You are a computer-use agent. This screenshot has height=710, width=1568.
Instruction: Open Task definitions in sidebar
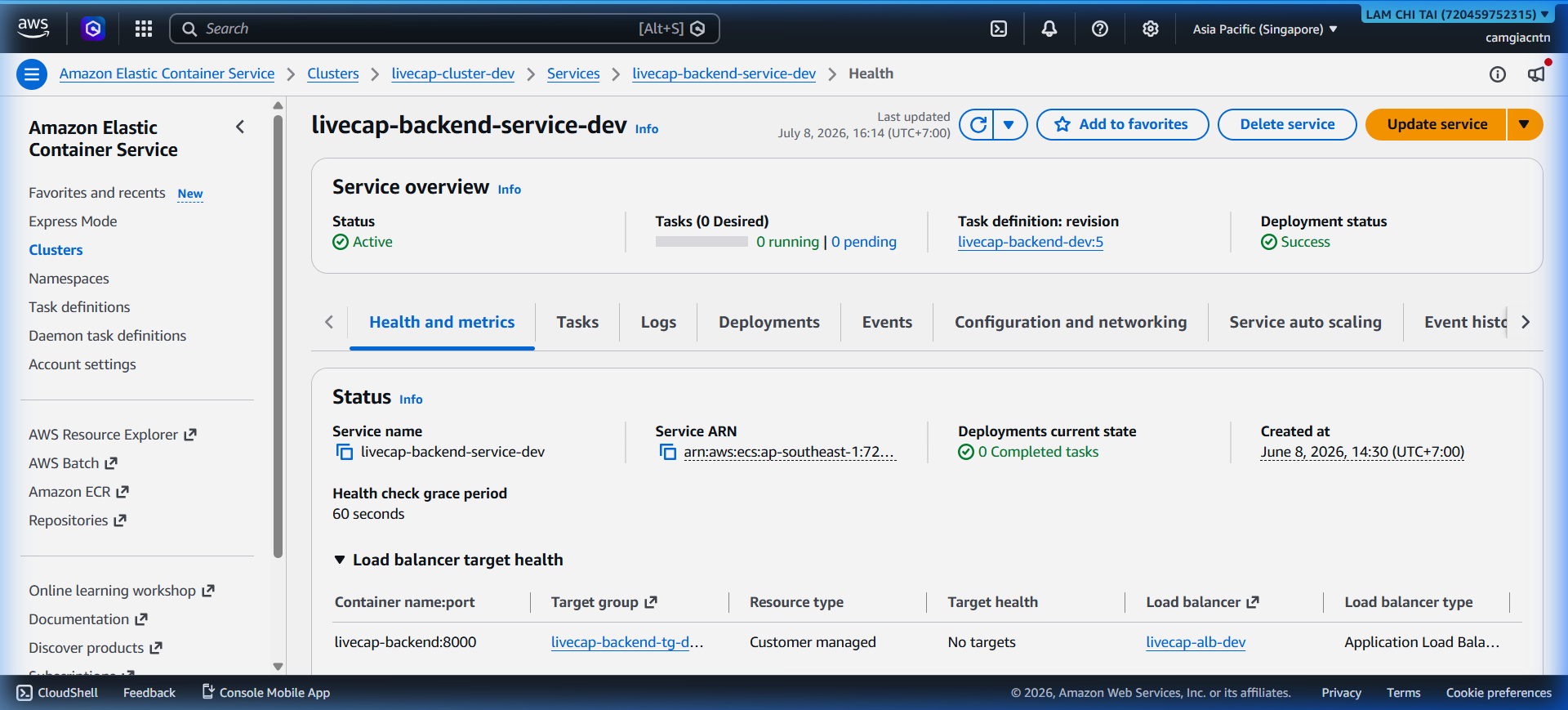coord(79,307)
